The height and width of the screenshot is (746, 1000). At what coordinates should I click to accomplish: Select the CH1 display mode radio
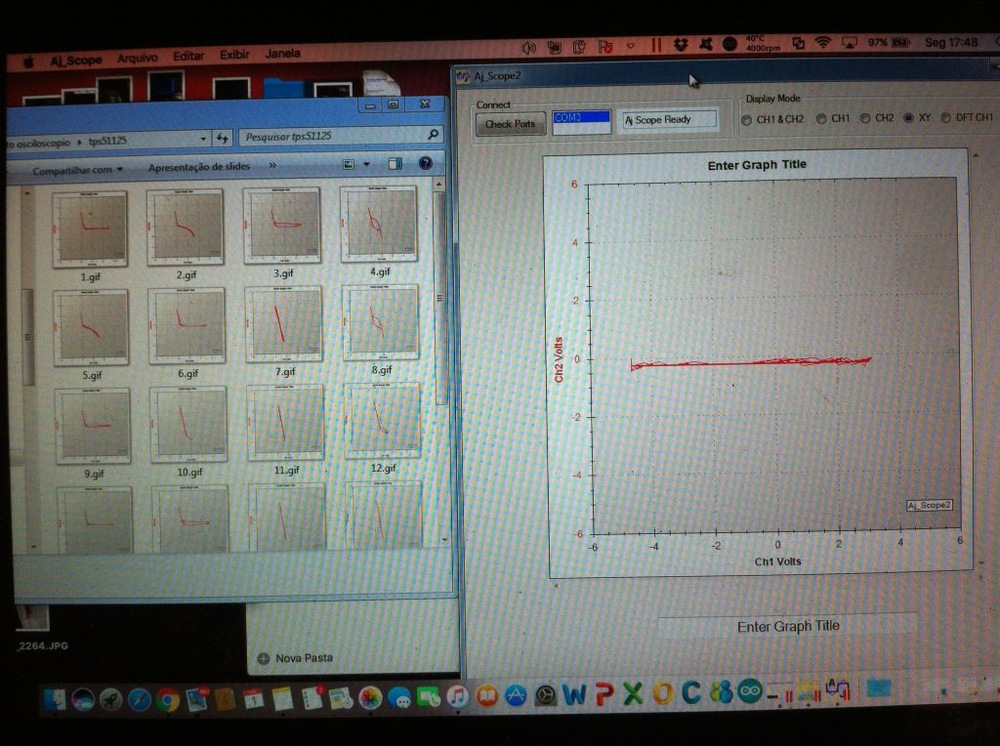821,119
